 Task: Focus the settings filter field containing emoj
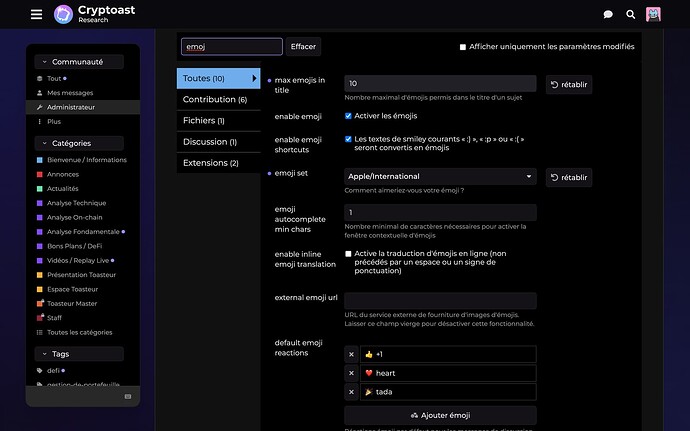point(232,47)
